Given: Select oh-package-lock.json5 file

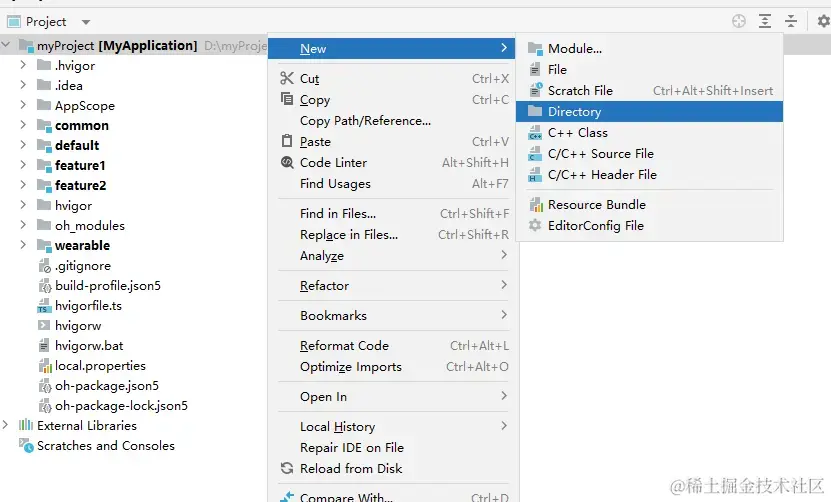Looking at the screenshot, I should coord(121,406).
